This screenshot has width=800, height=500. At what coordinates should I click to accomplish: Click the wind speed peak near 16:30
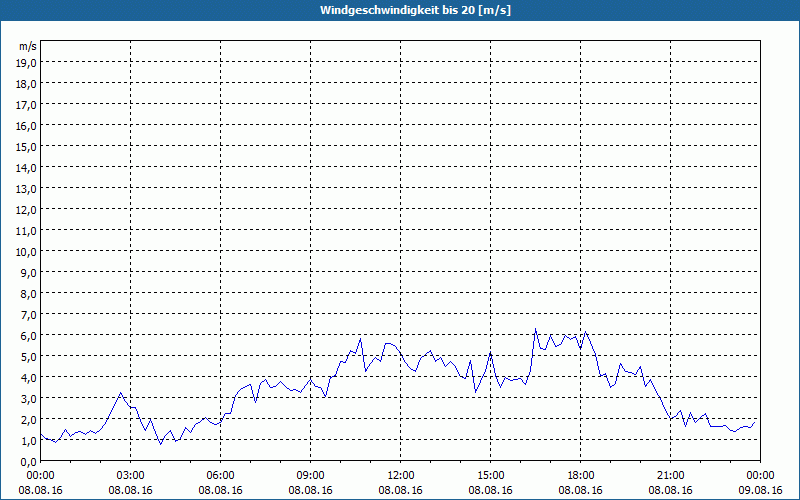(536, 329)
